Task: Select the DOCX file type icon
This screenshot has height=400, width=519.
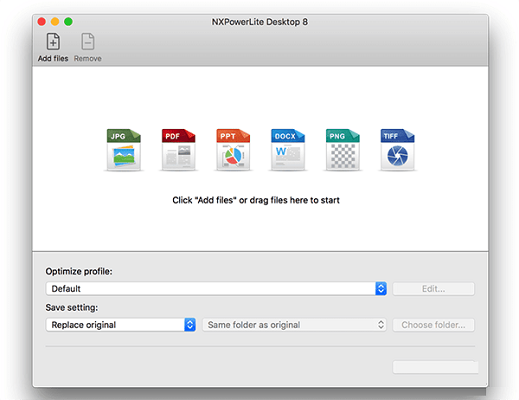Action: coord(288,150)
